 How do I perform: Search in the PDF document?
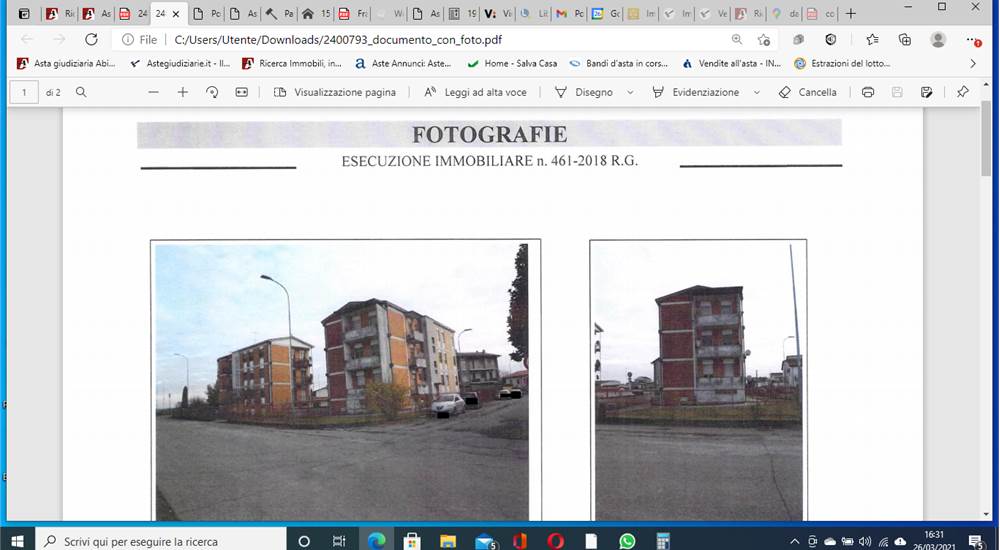[x=81, y=93]
